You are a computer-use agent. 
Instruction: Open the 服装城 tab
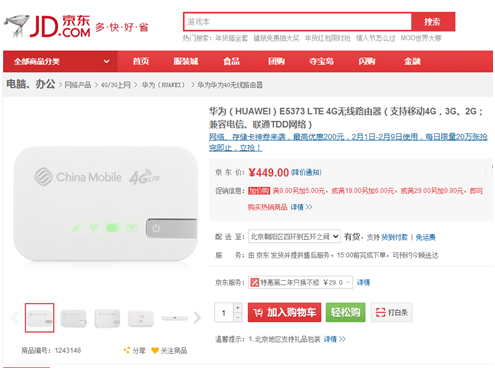pos(186,61)
